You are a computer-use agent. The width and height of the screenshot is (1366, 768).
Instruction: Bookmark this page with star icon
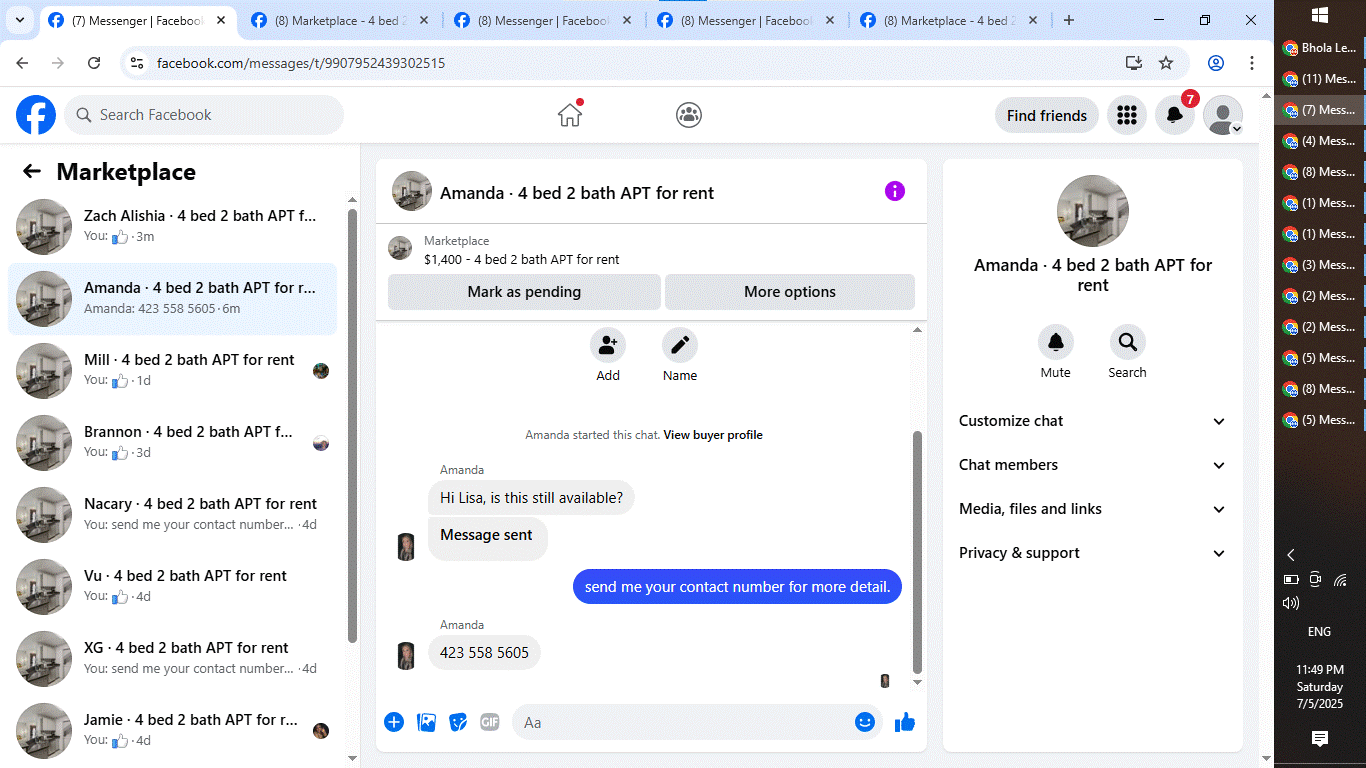pyautogui.click(x=1166, y=63)
